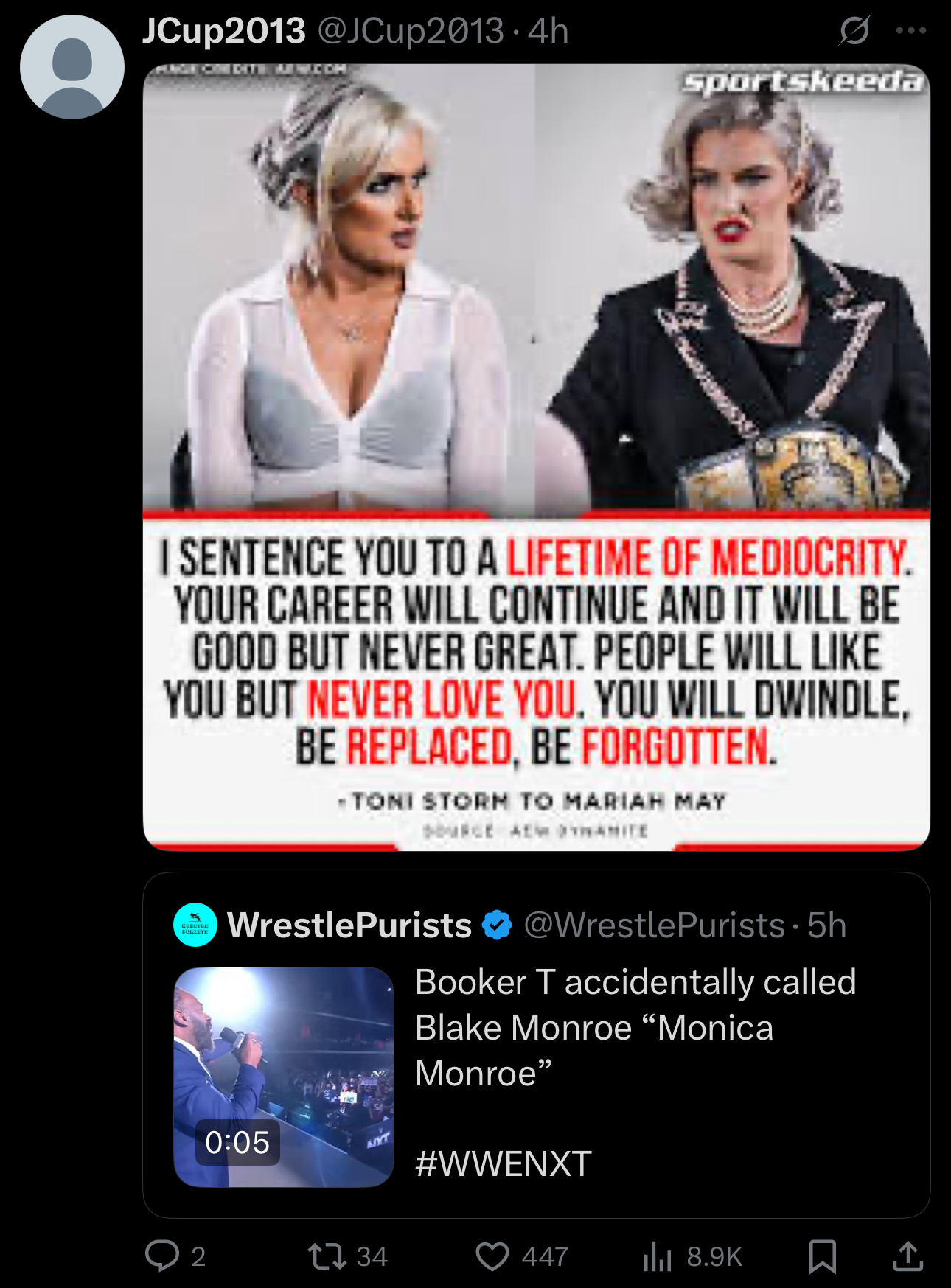Tap the 447 likes count

[545, 1256]
